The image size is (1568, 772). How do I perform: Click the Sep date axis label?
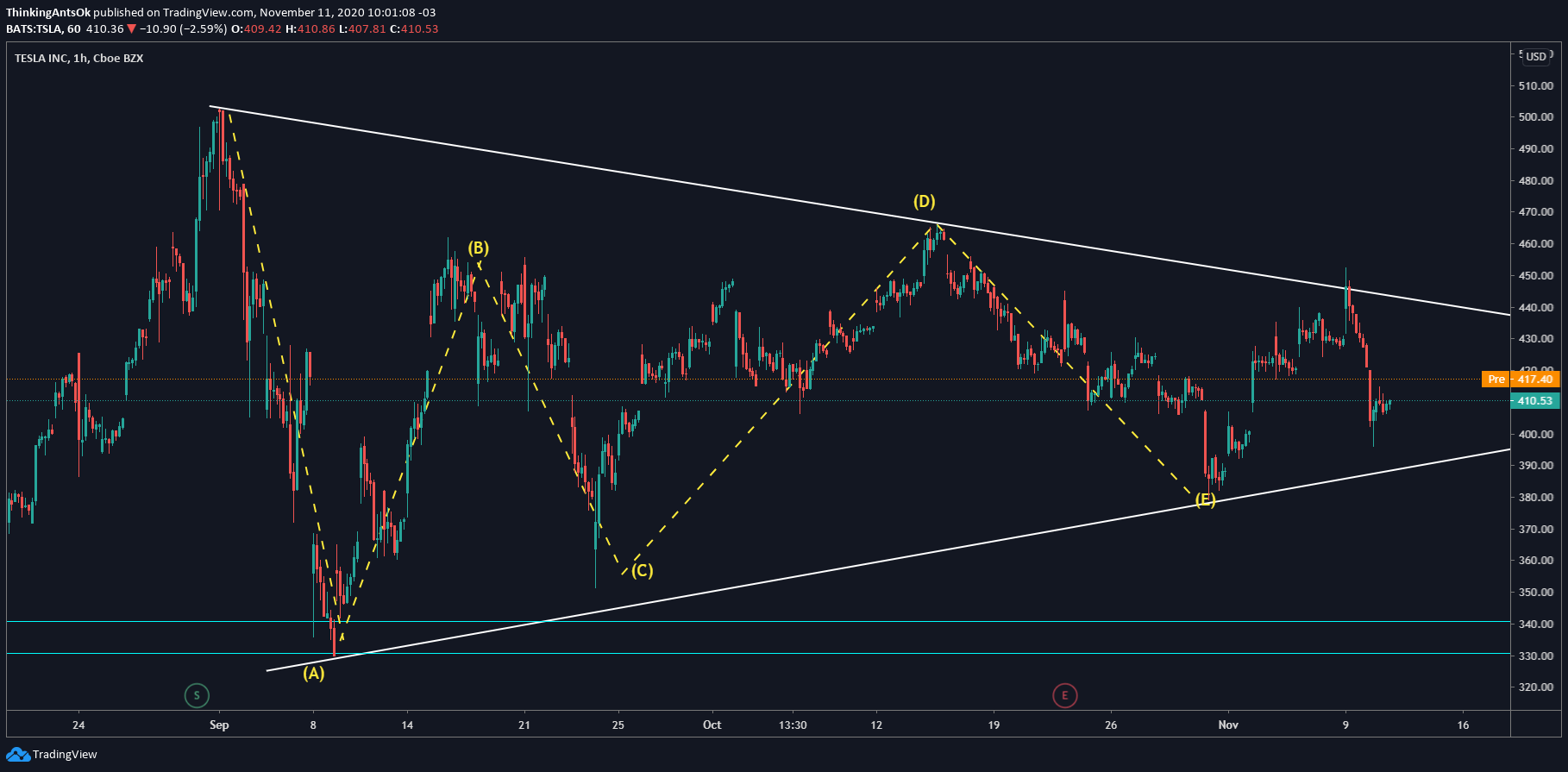click(219, 725)
